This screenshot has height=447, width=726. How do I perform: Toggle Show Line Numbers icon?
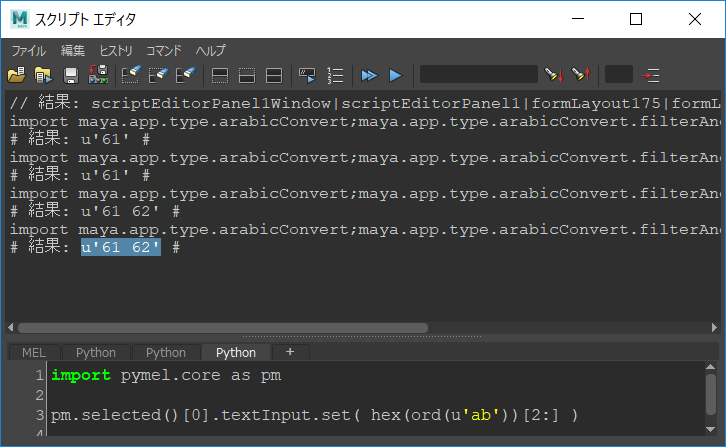[335, 76]
